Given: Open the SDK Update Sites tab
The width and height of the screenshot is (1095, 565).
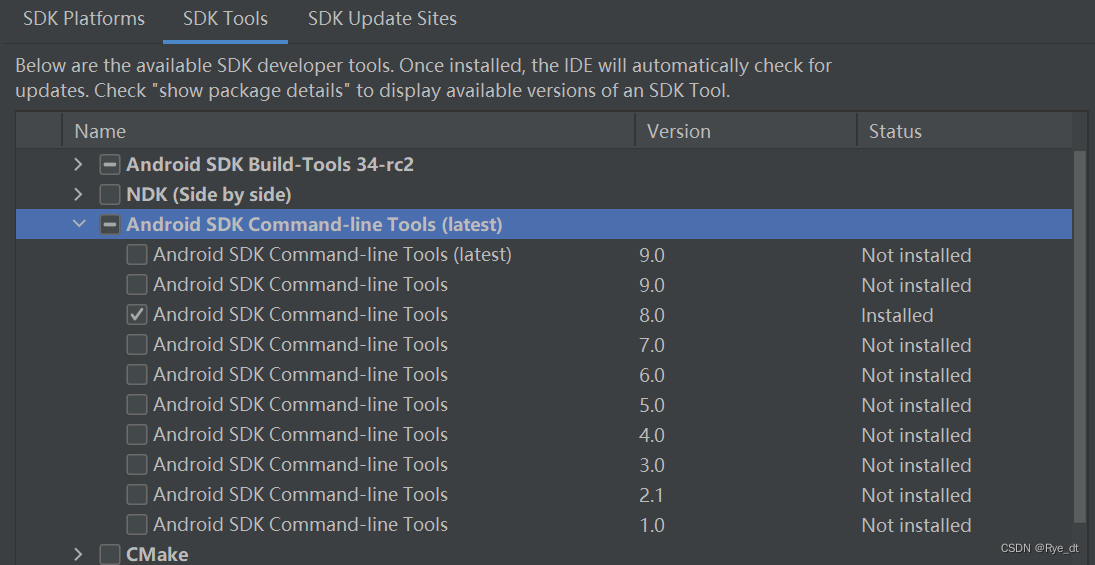Looking at the screenshot, I should (x=382, y=19).
